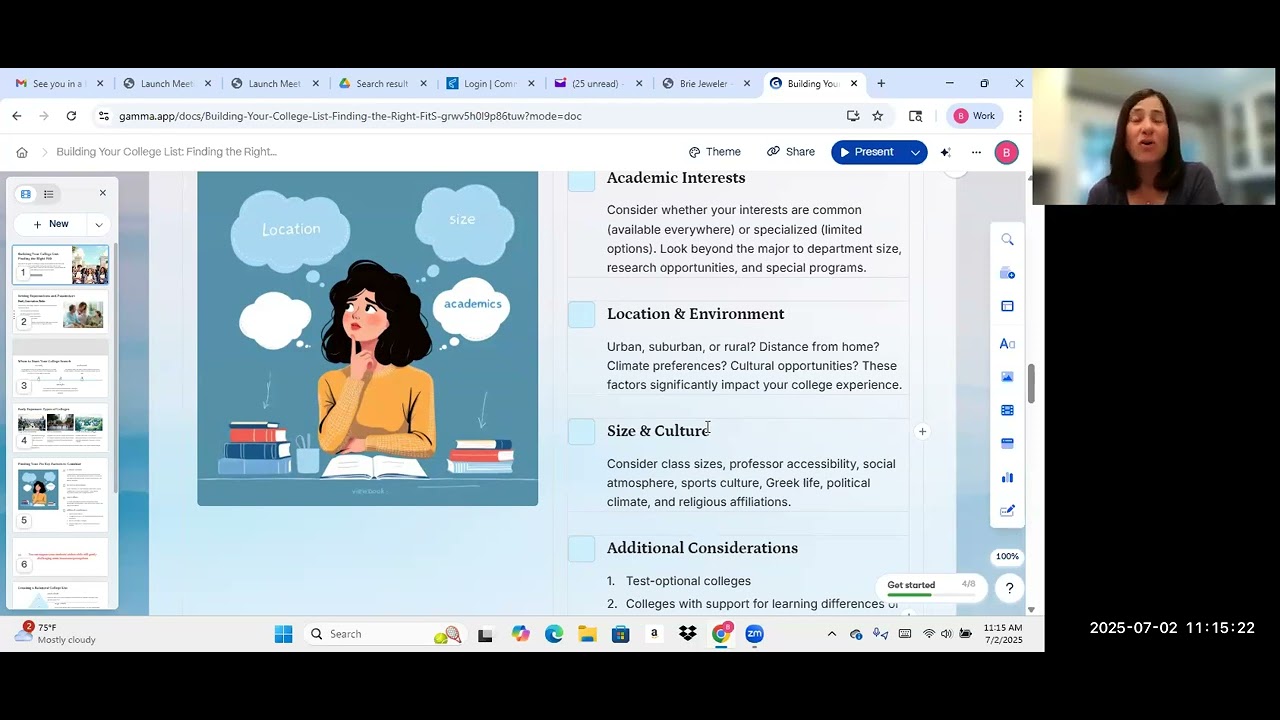Image resolution: width=1280 pixels, height=720 pixels.
Task: Open the text formatting icon
Action: click(1007, 344)
